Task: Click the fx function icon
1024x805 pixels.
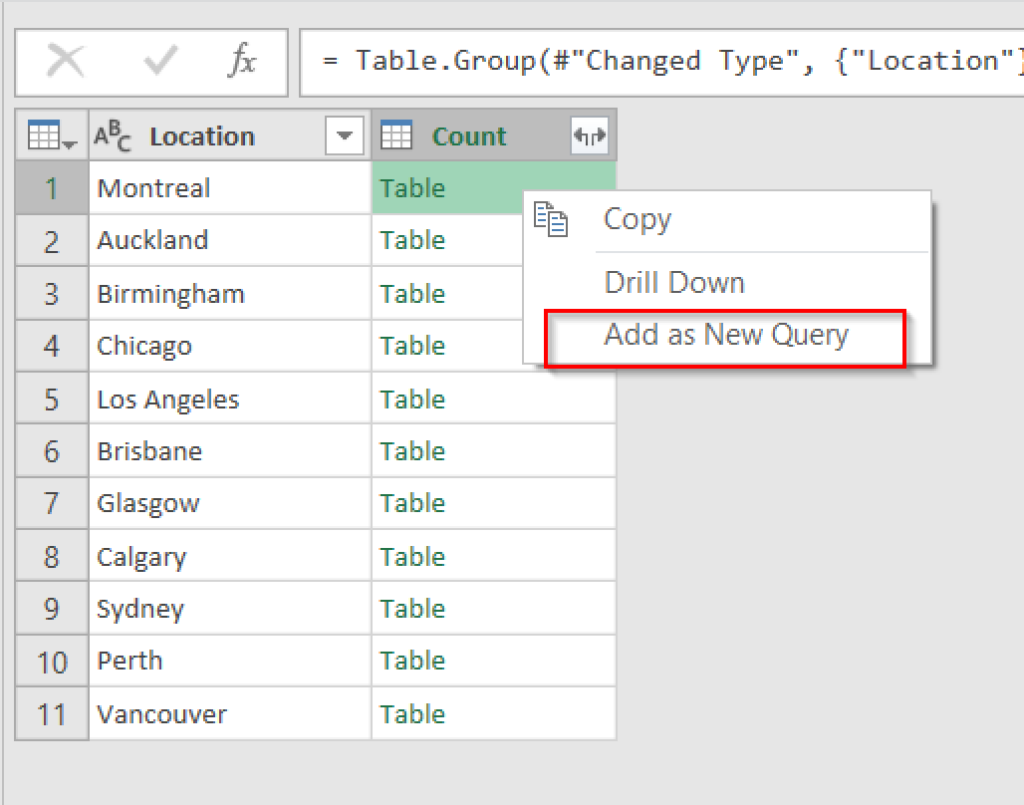Action: [x=241, y=62]
